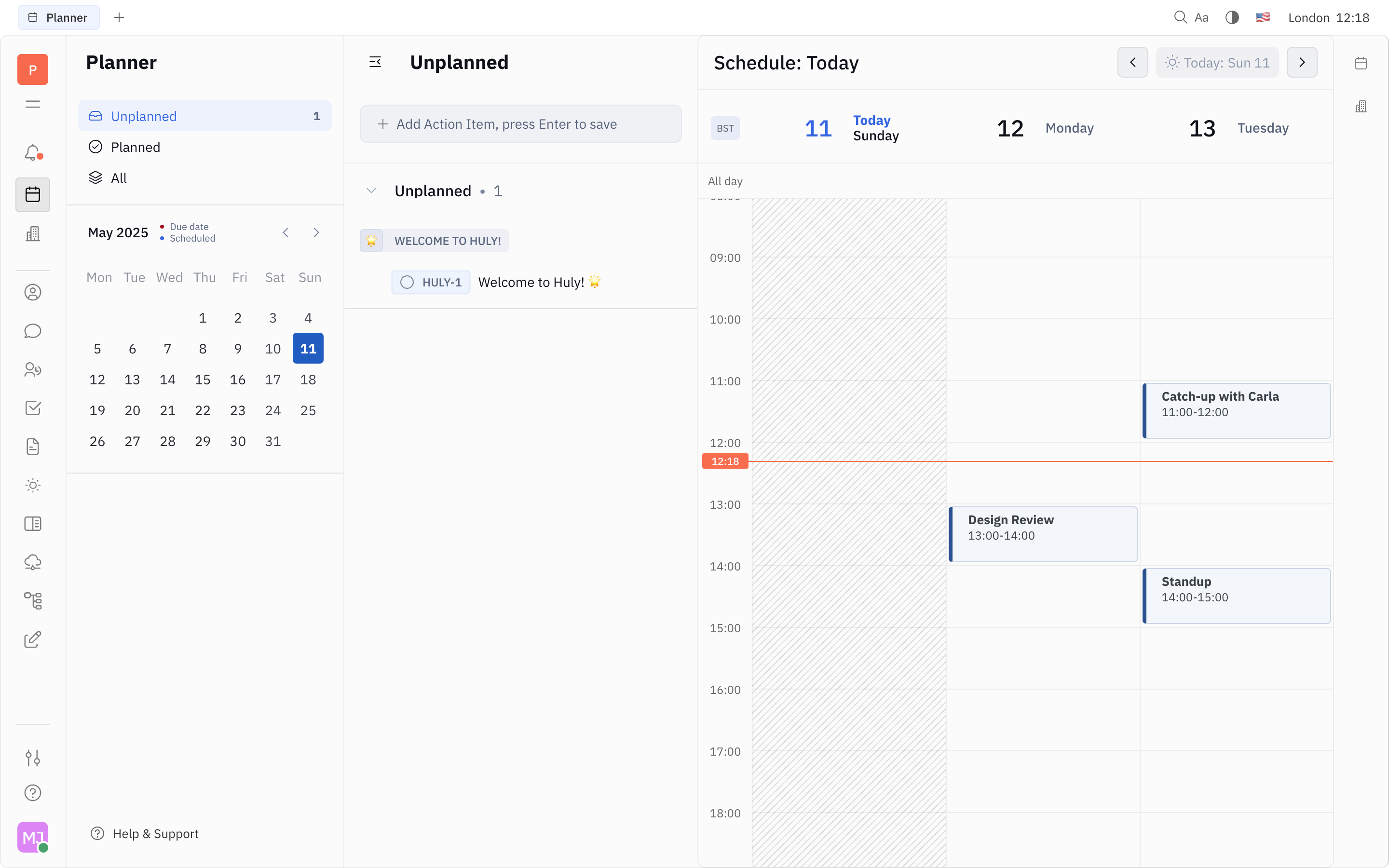
Task: Open the global search magnifier icon
Action: coord(1181,17)
